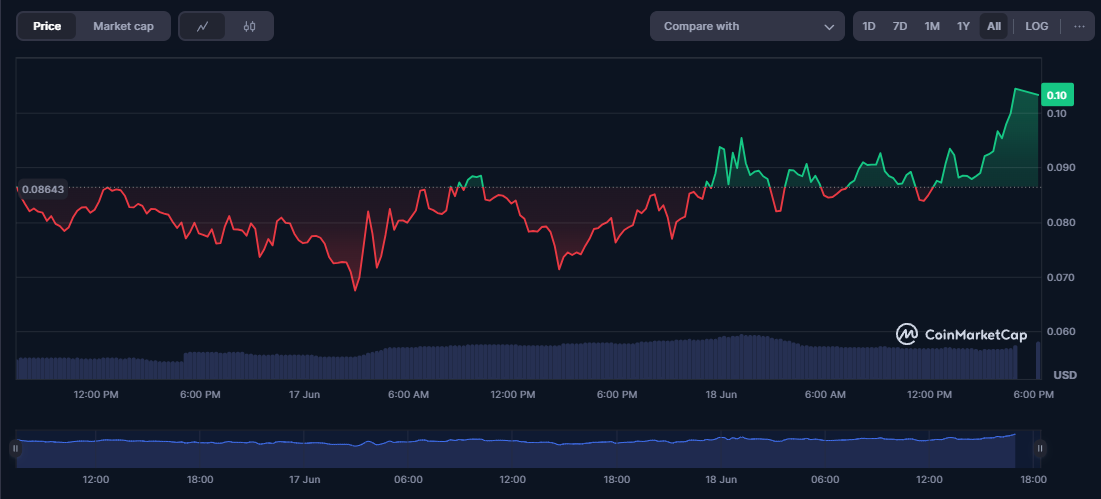Image resolution: width=1101 pixels, height=499 pixels.
Task: Open the Compare with dropdown
Action: click(747, 26)
